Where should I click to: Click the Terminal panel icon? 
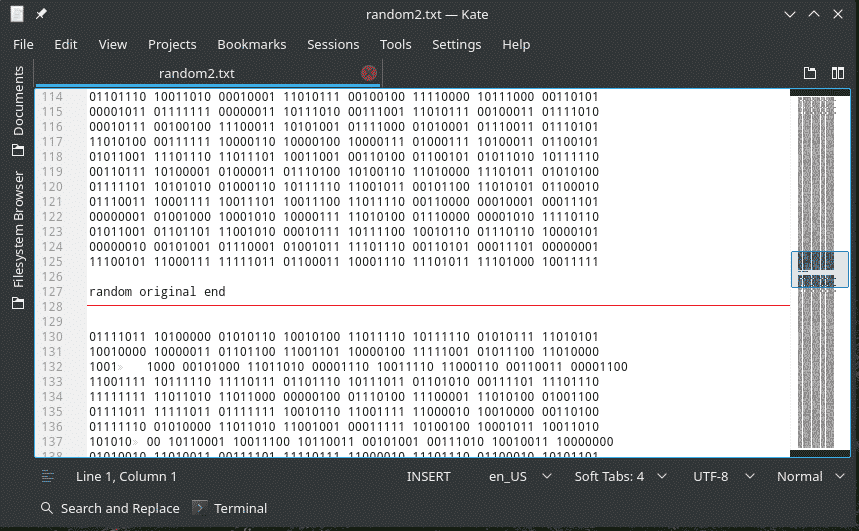[x=200, y=508]
